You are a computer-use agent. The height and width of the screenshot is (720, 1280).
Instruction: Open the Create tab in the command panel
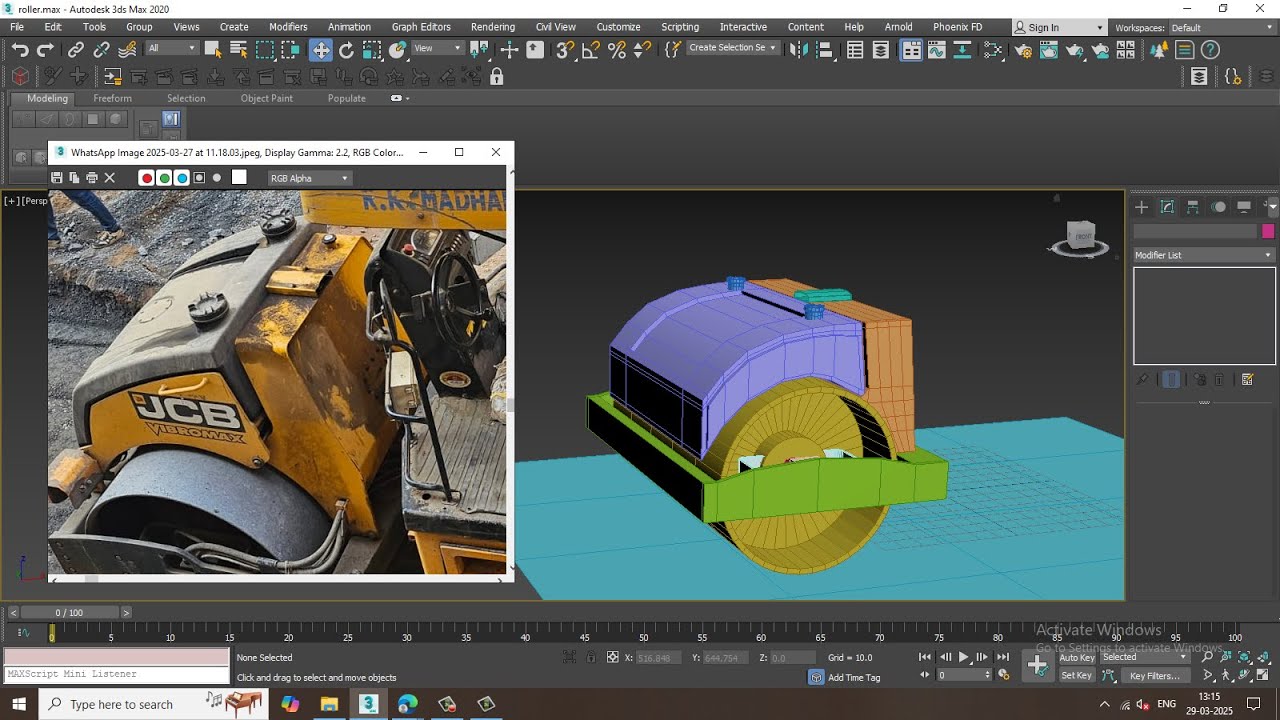click(x=1141, y=207)
